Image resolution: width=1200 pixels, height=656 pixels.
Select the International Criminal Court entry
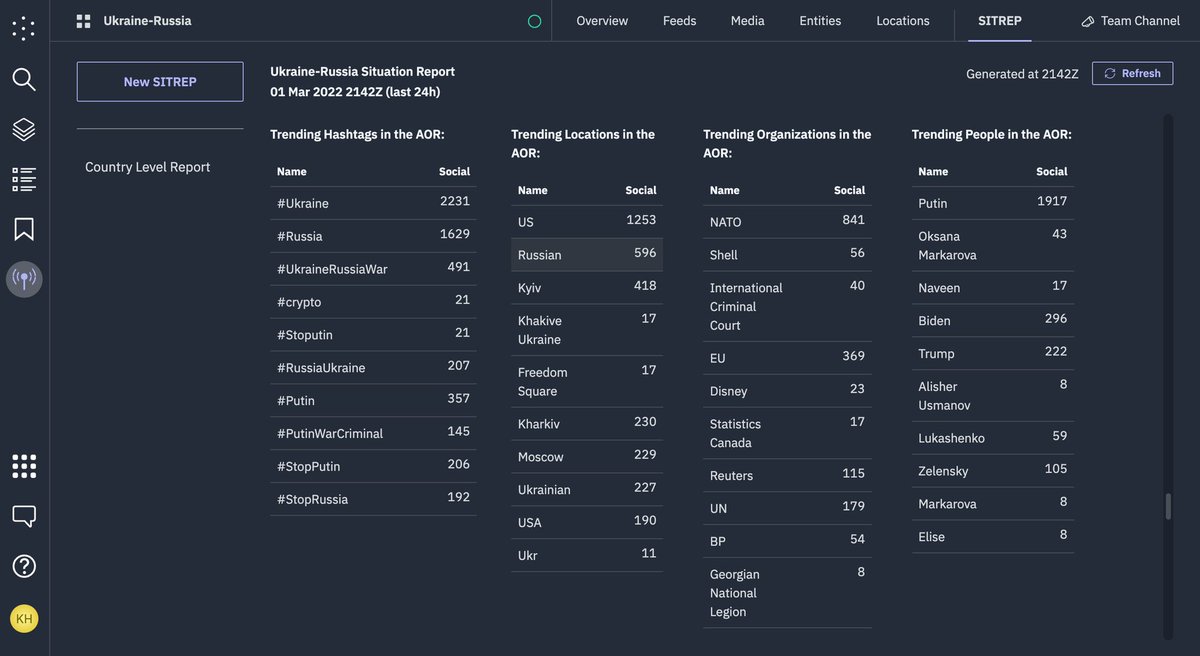(787, 306)
